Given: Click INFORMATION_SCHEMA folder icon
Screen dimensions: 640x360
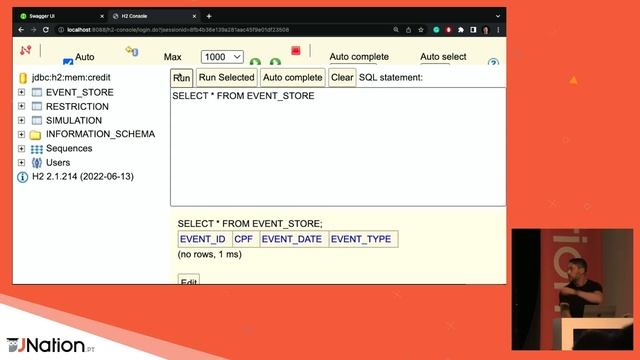Looking at the screenshot, I should coord(36,134).
